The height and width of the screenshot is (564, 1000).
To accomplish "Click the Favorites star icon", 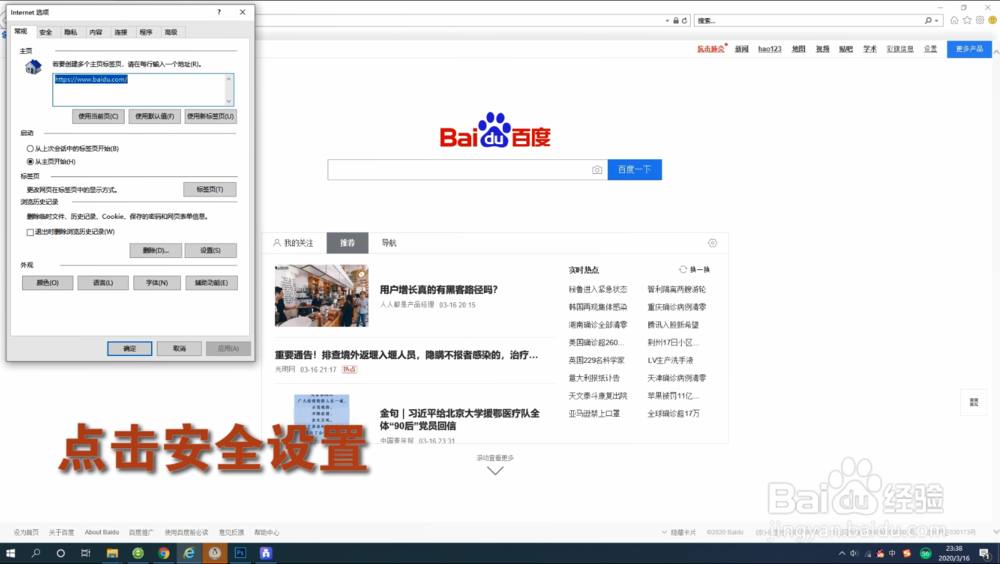I will click(x=967, y=20).
